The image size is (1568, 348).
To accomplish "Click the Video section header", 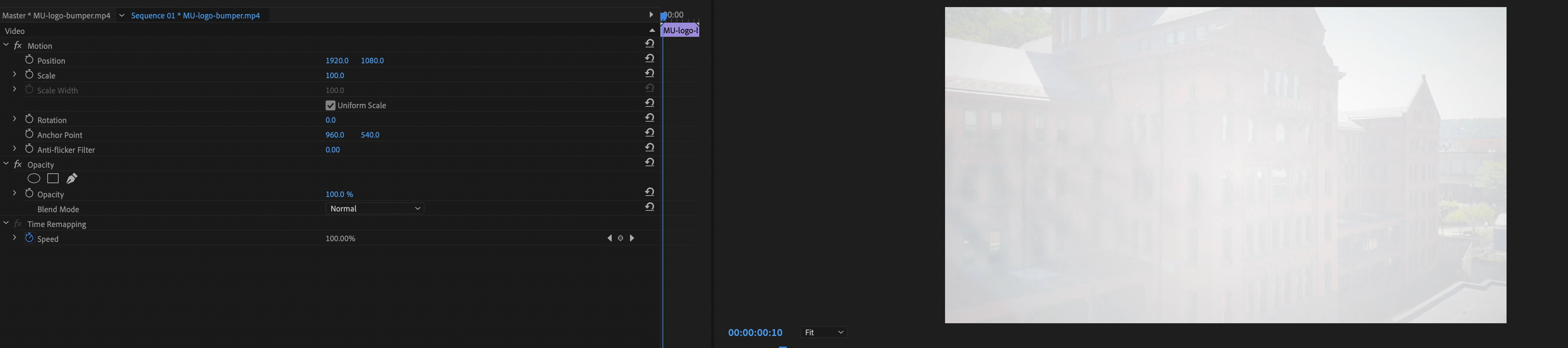I will tap(14, 31).
